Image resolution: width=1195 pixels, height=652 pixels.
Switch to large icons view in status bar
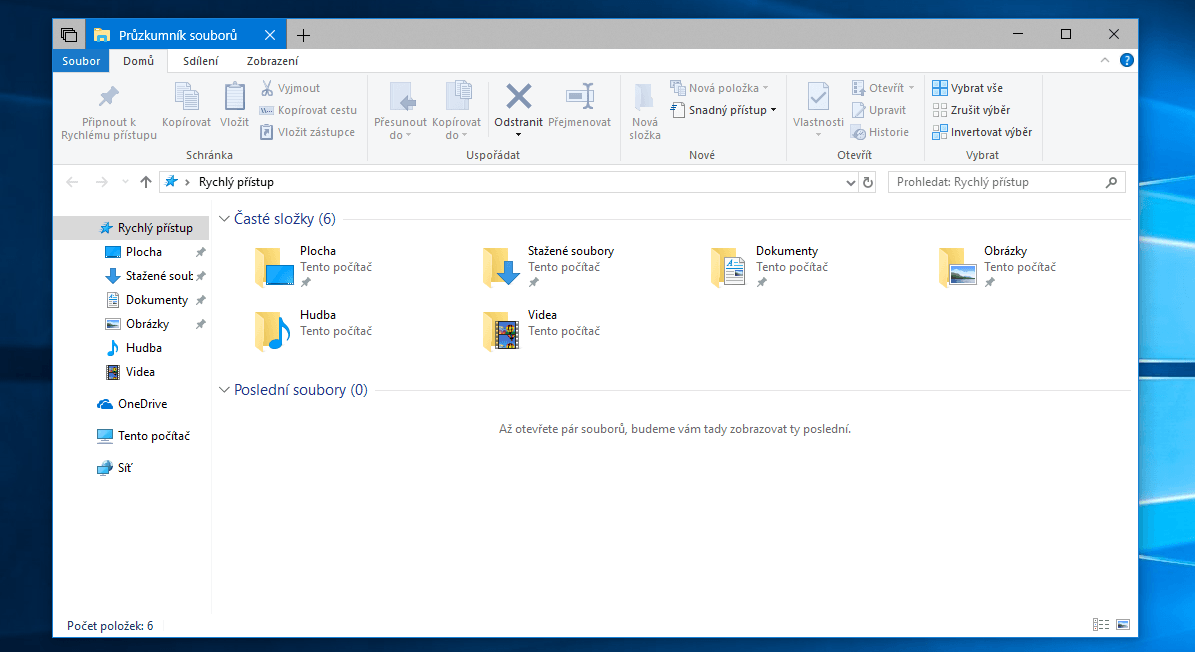[1123, 625]
